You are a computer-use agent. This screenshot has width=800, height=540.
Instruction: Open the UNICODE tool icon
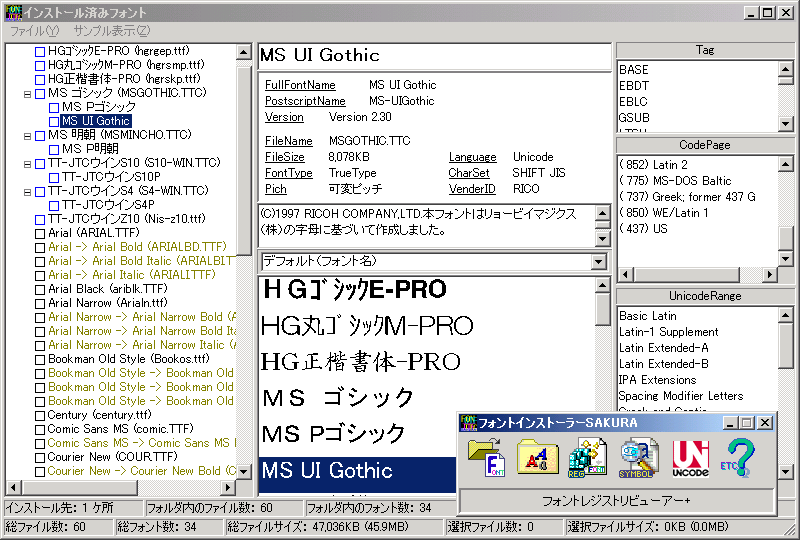point(690,458)
